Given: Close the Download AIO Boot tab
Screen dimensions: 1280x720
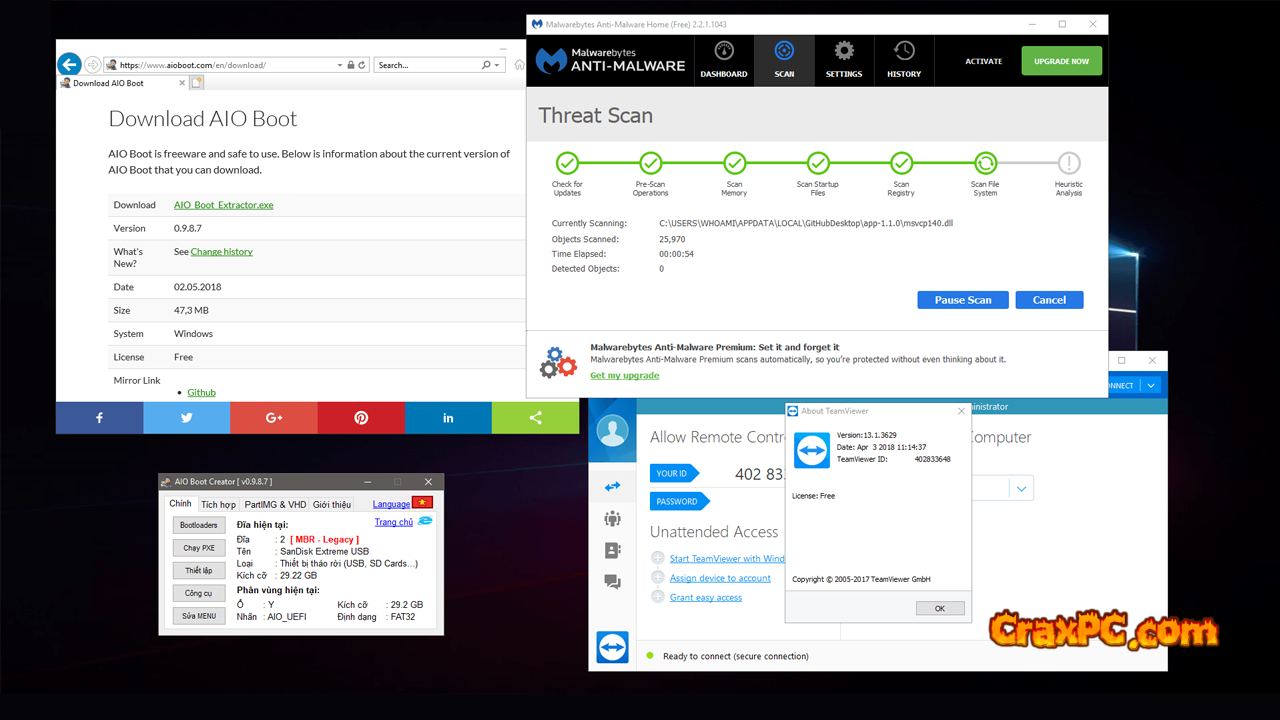Looking at the screenshot, I should click(181, 83).
